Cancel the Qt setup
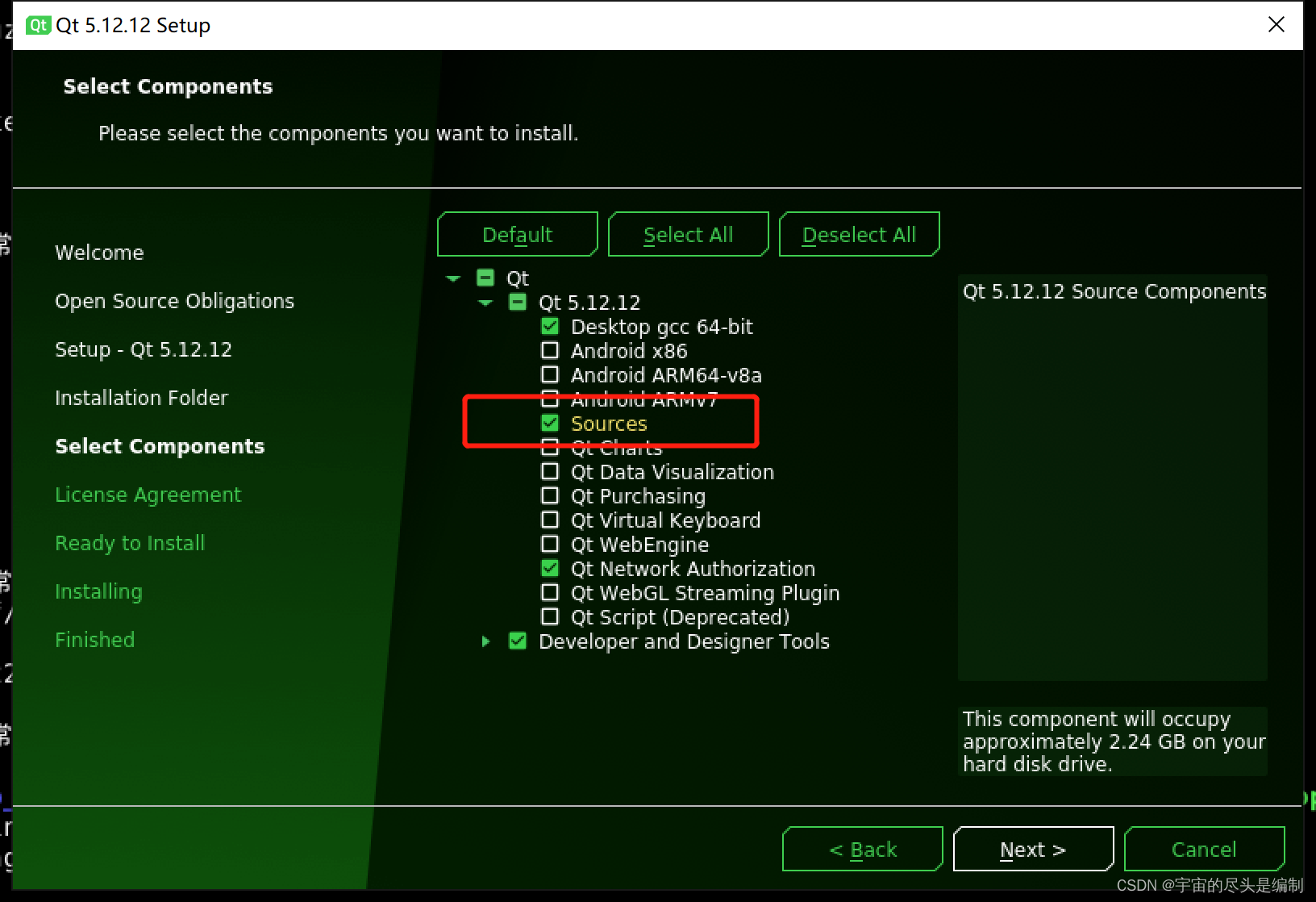This screenshot has height=902, width=1316. [1205, 850]
